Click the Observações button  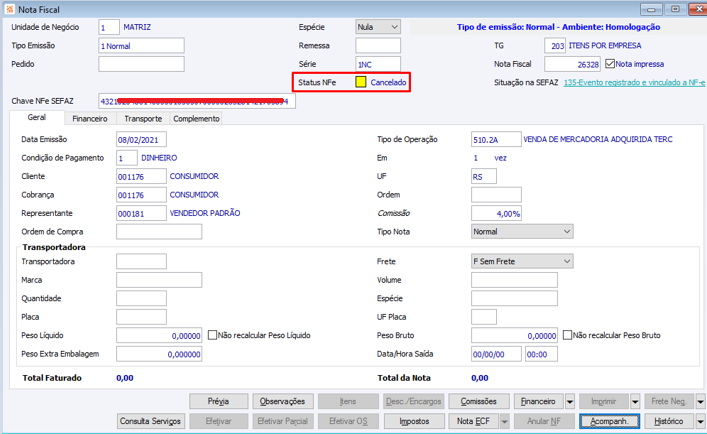coord(282,401)
